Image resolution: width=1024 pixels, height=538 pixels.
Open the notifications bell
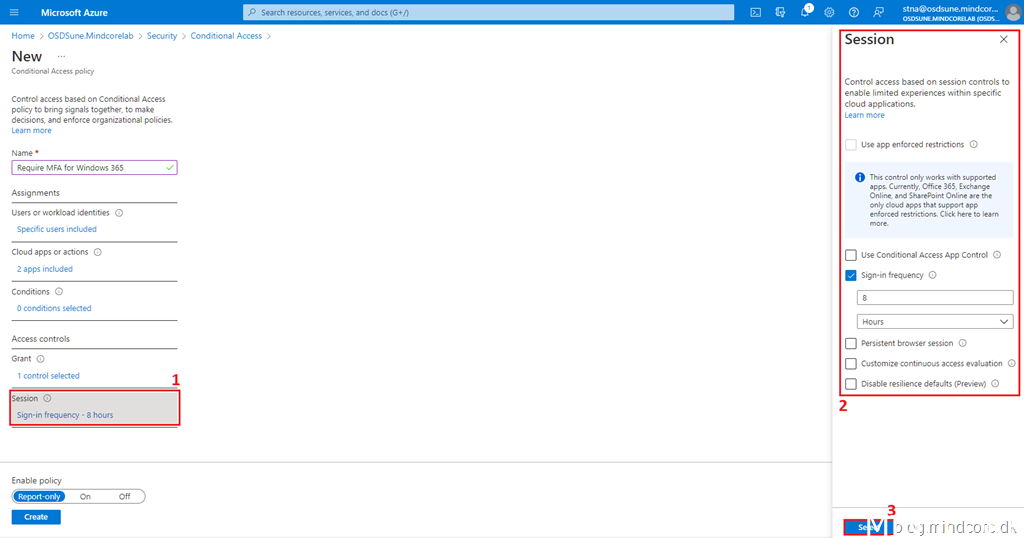click(x=805, y=12)
